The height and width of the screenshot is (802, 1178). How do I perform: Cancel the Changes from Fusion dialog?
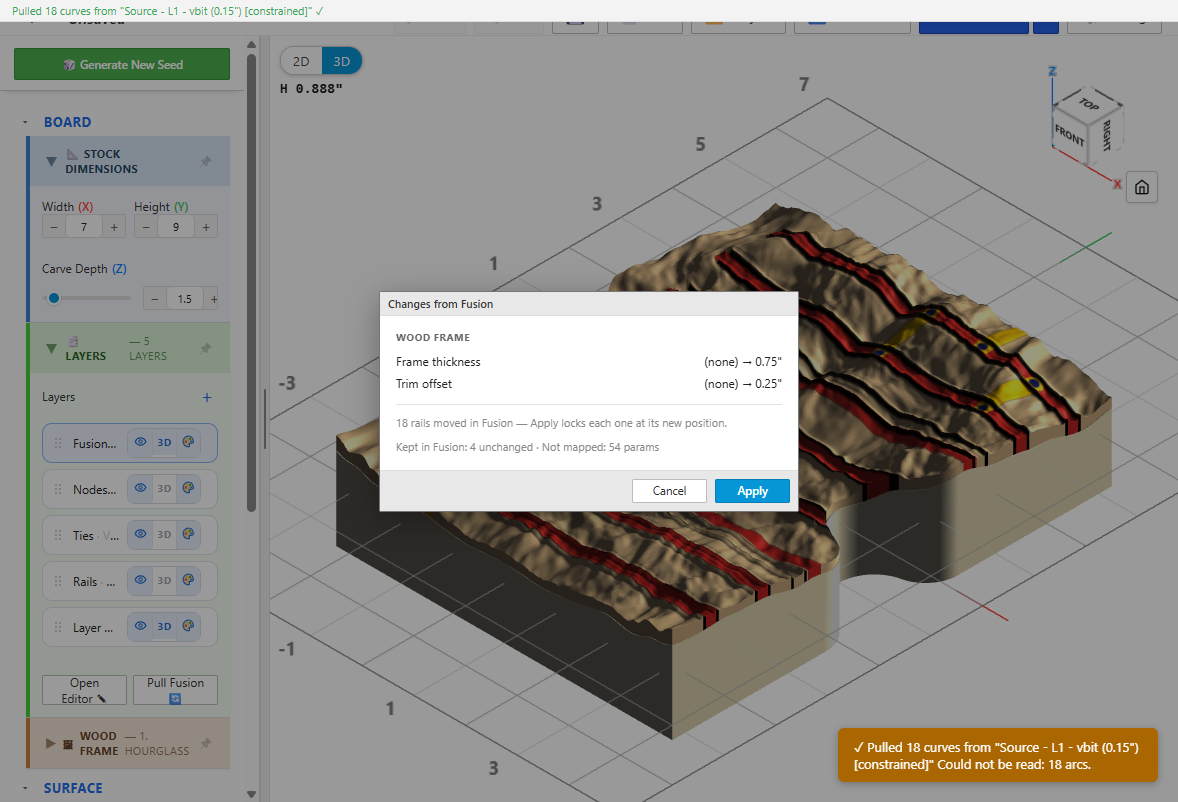pos(669,491)
